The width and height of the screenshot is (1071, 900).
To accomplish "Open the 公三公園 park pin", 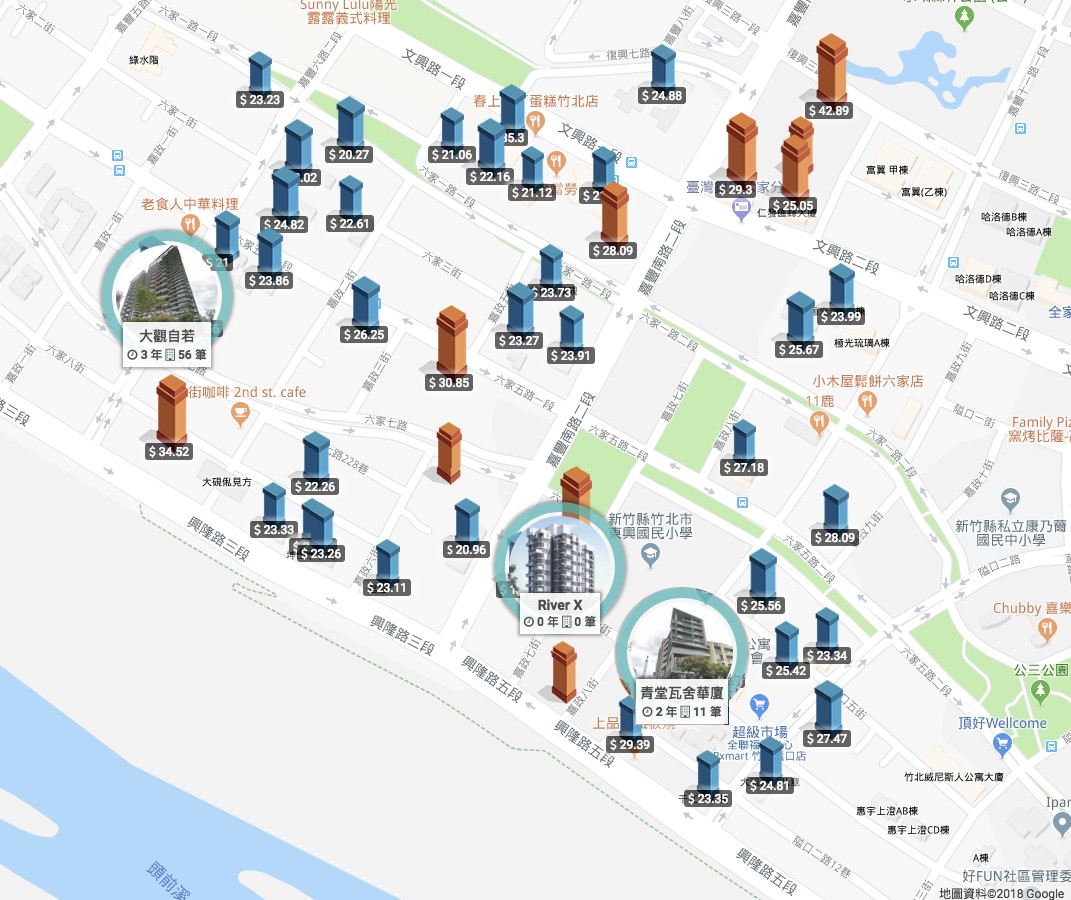I will pos(1040,693).
